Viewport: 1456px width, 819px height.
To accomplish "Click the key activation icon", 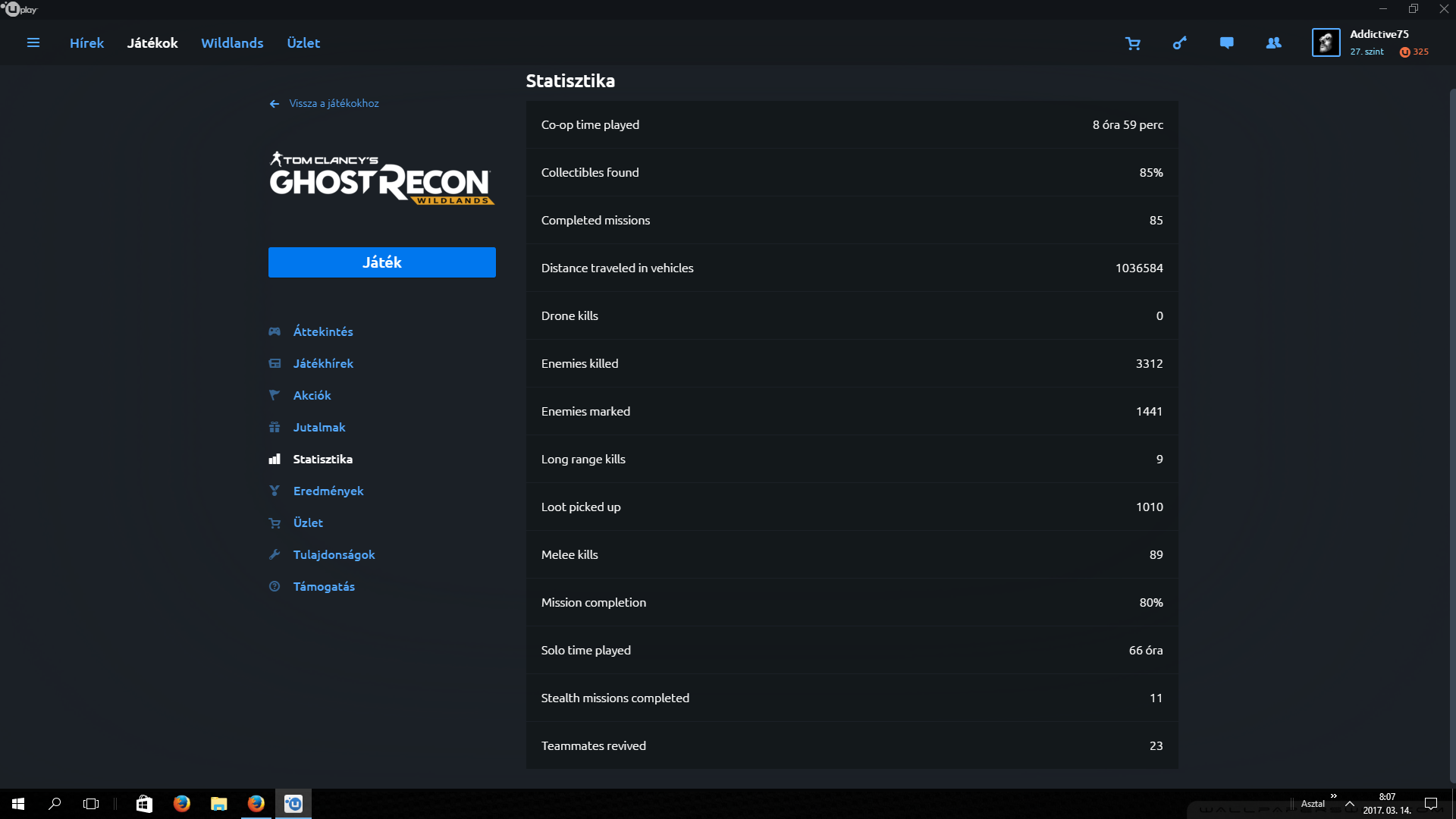I will 1180,43.
